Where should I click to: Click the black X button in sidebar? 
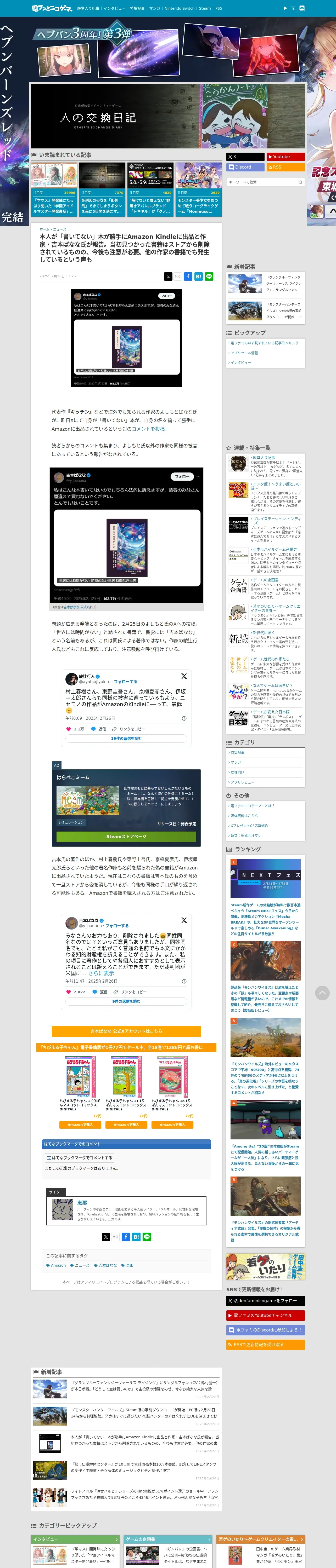[245, 157]
